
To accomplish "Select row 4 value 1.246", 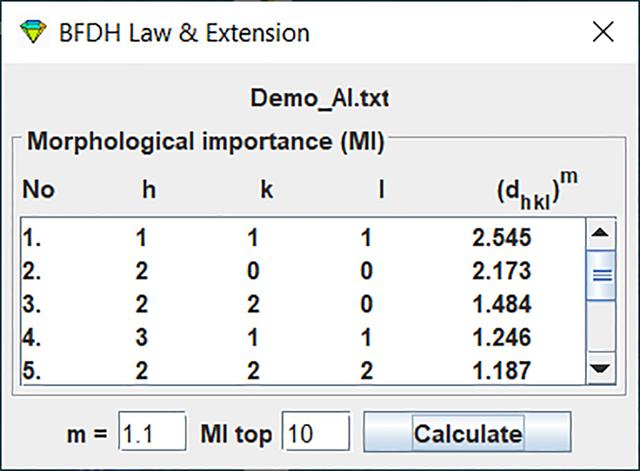I will (502, 338).
